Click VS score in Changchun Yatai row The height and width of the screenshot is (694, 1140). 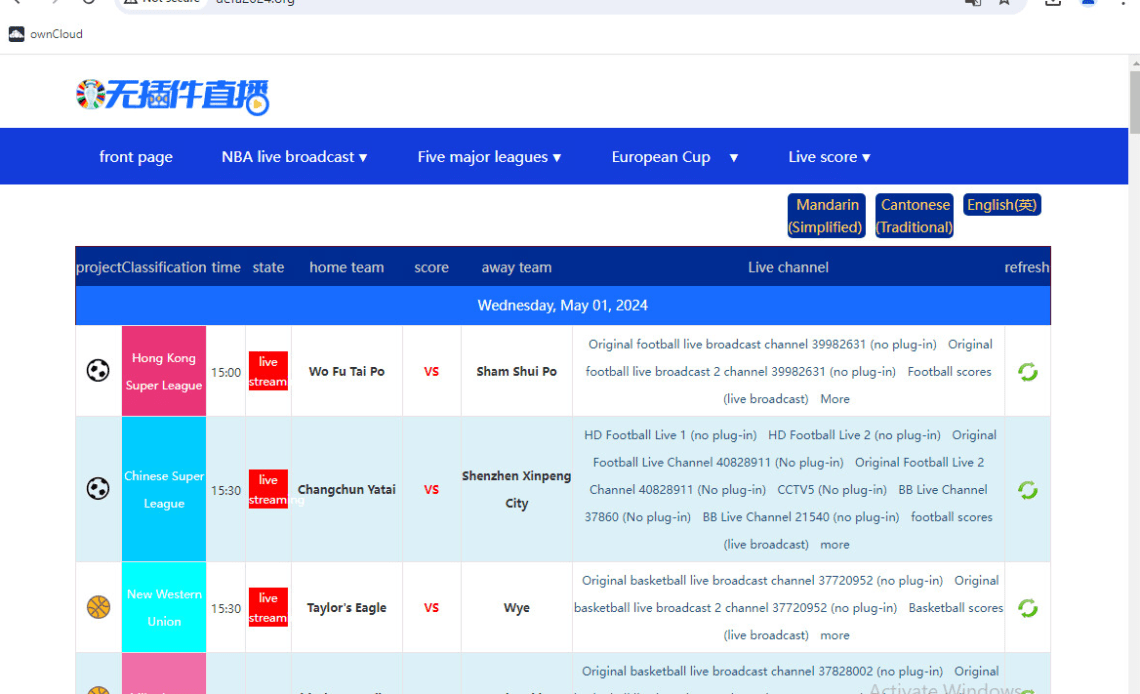(431, 490)
